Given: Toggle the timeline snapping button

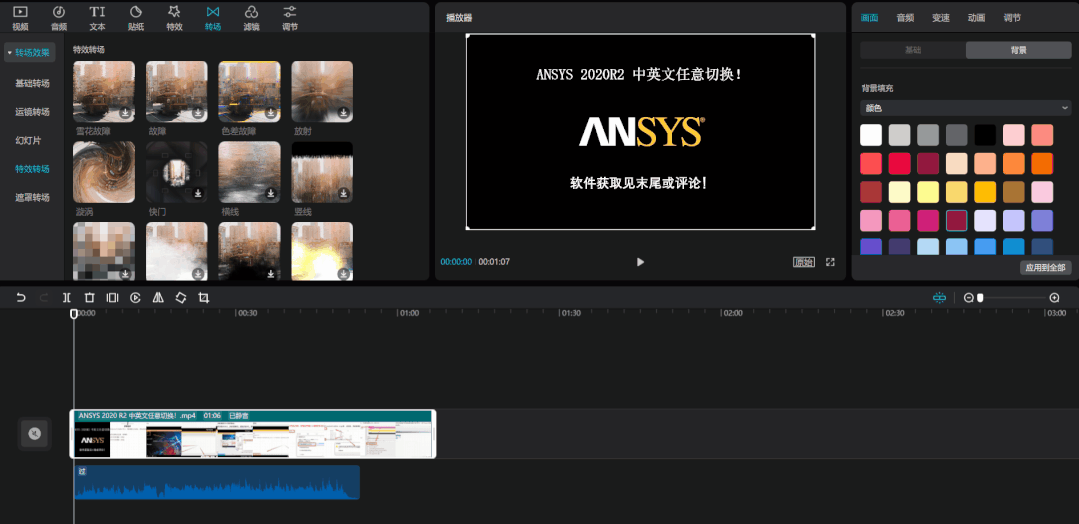Looking at the screenshot, I should 939,298.
